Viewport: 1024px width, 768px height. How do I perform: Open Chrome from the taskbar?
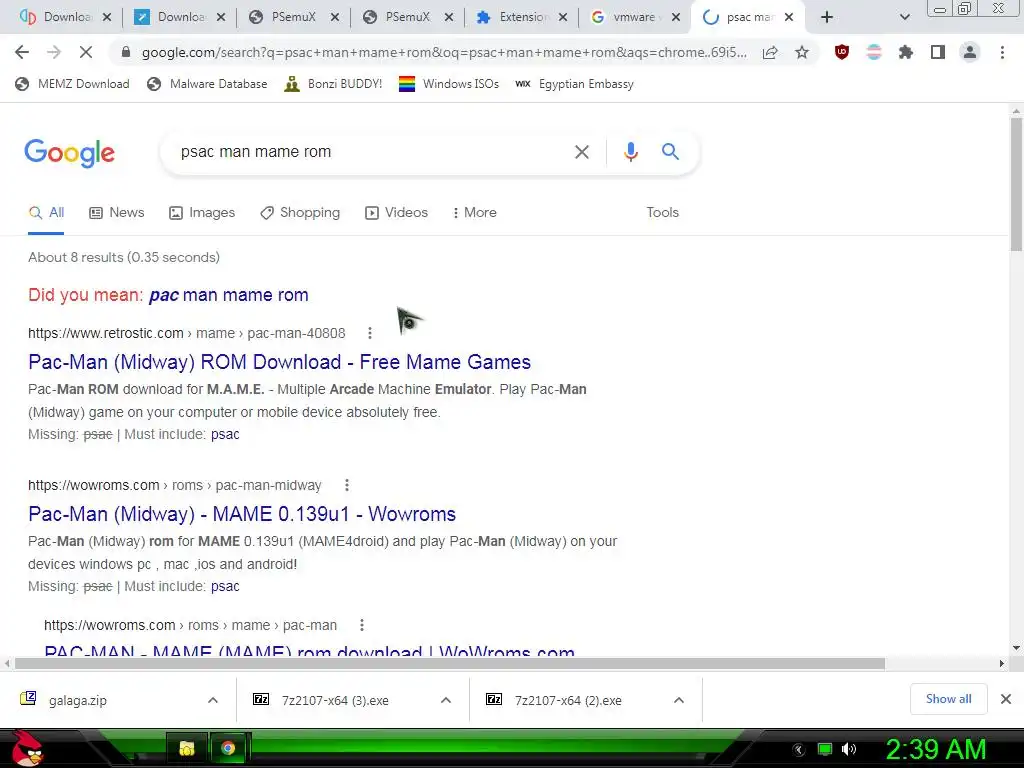(228, 748)
